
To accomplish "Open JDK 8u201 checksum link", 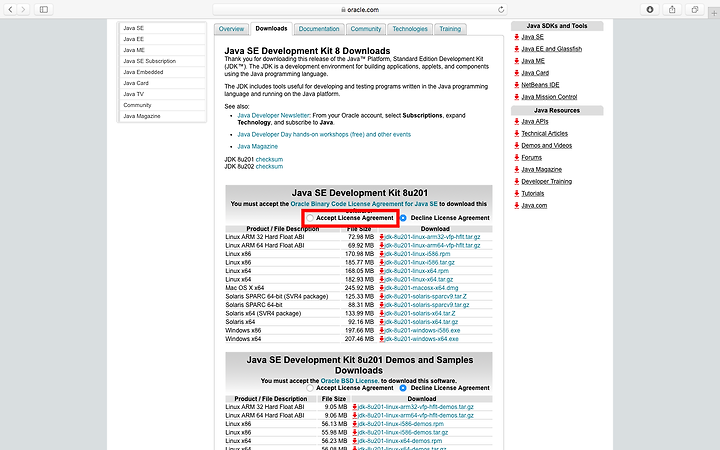I will [269, 159].
